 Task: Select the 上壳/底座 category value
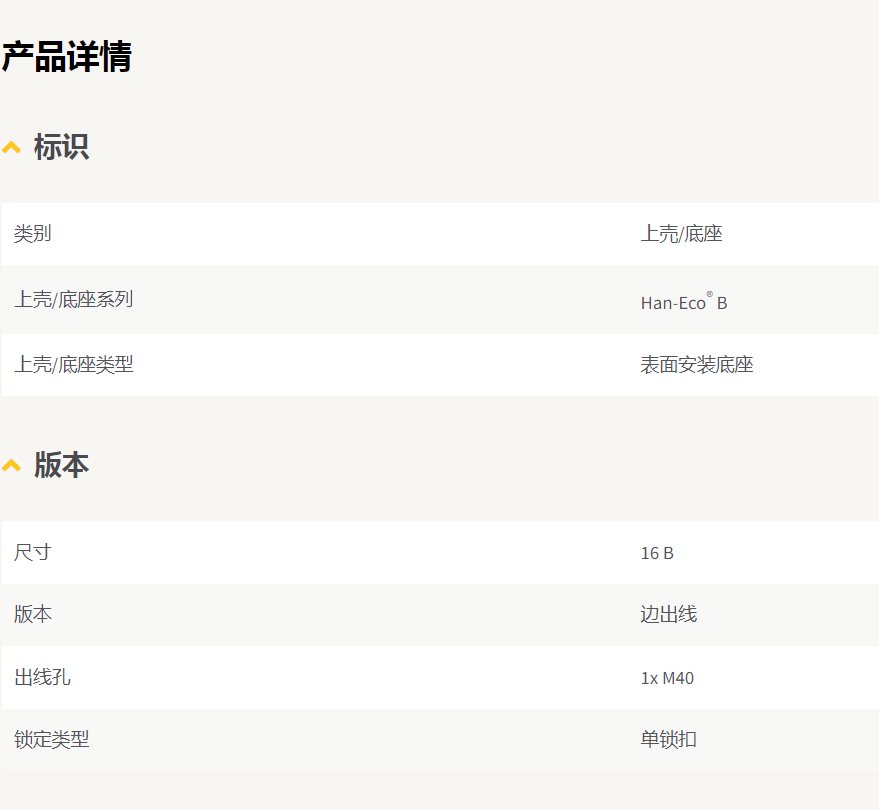[x=681, y=234]
